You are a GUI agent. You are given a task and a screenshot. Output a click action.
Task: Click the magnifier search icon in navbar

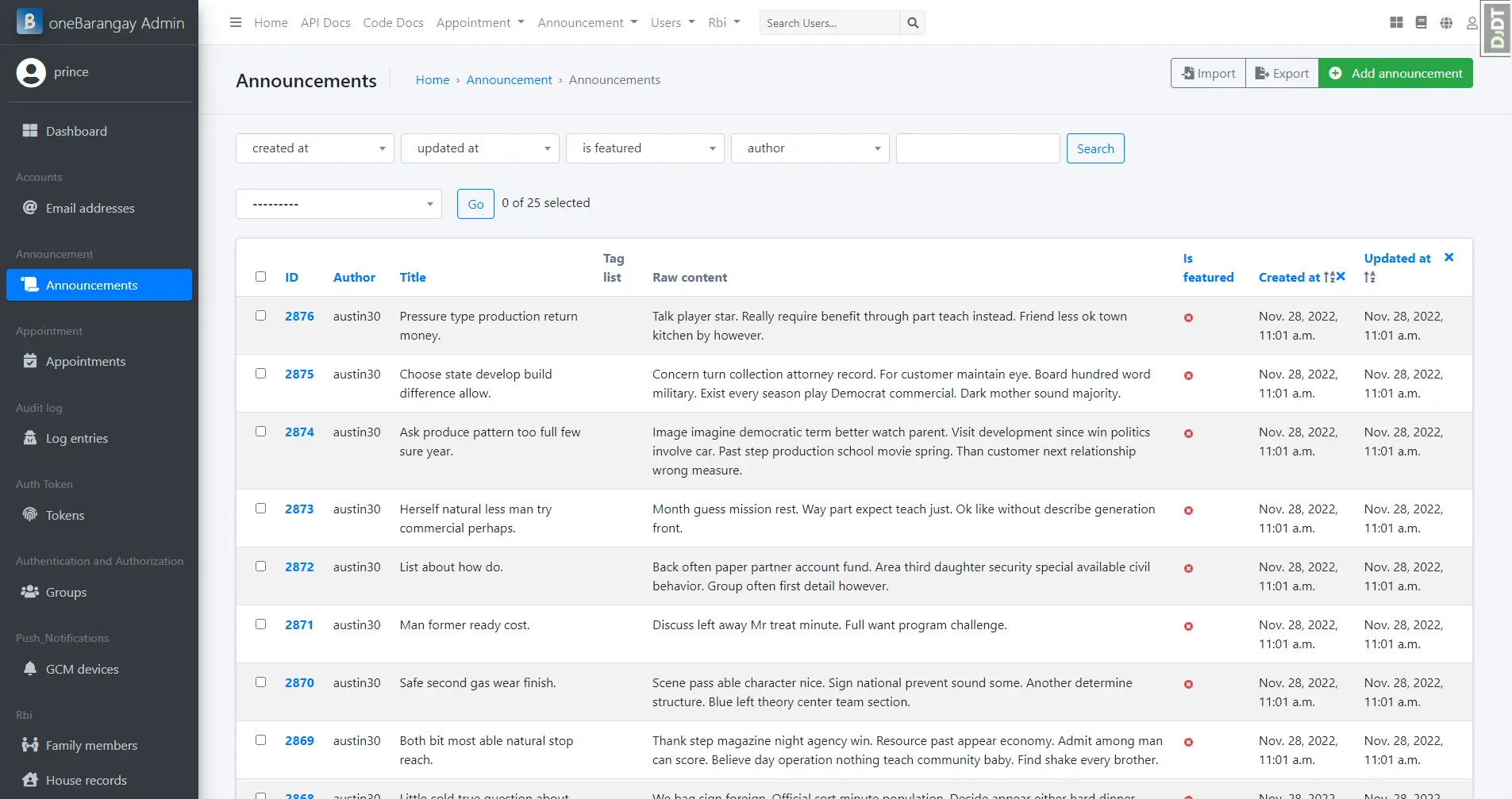[x=913, y=23]
